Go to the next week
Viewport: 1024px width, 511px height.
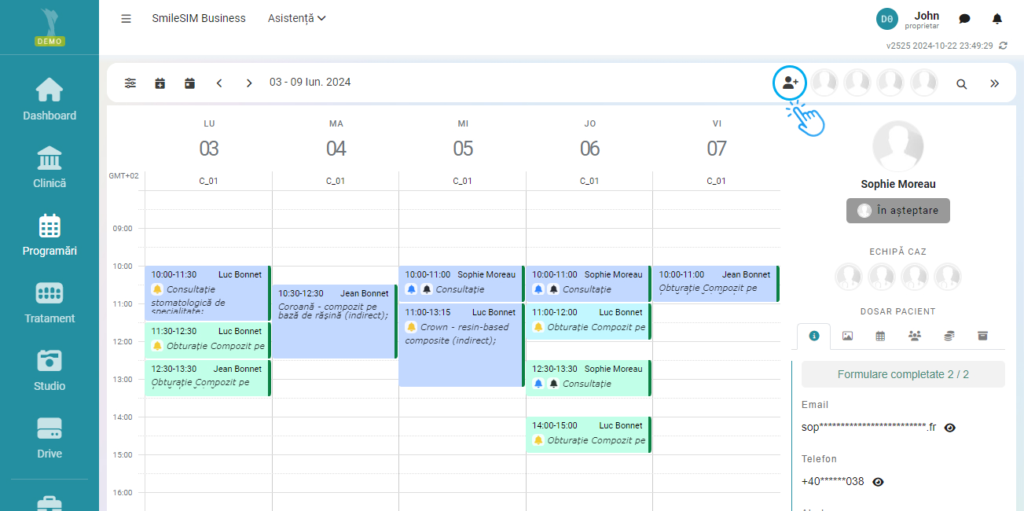[249, 83]
